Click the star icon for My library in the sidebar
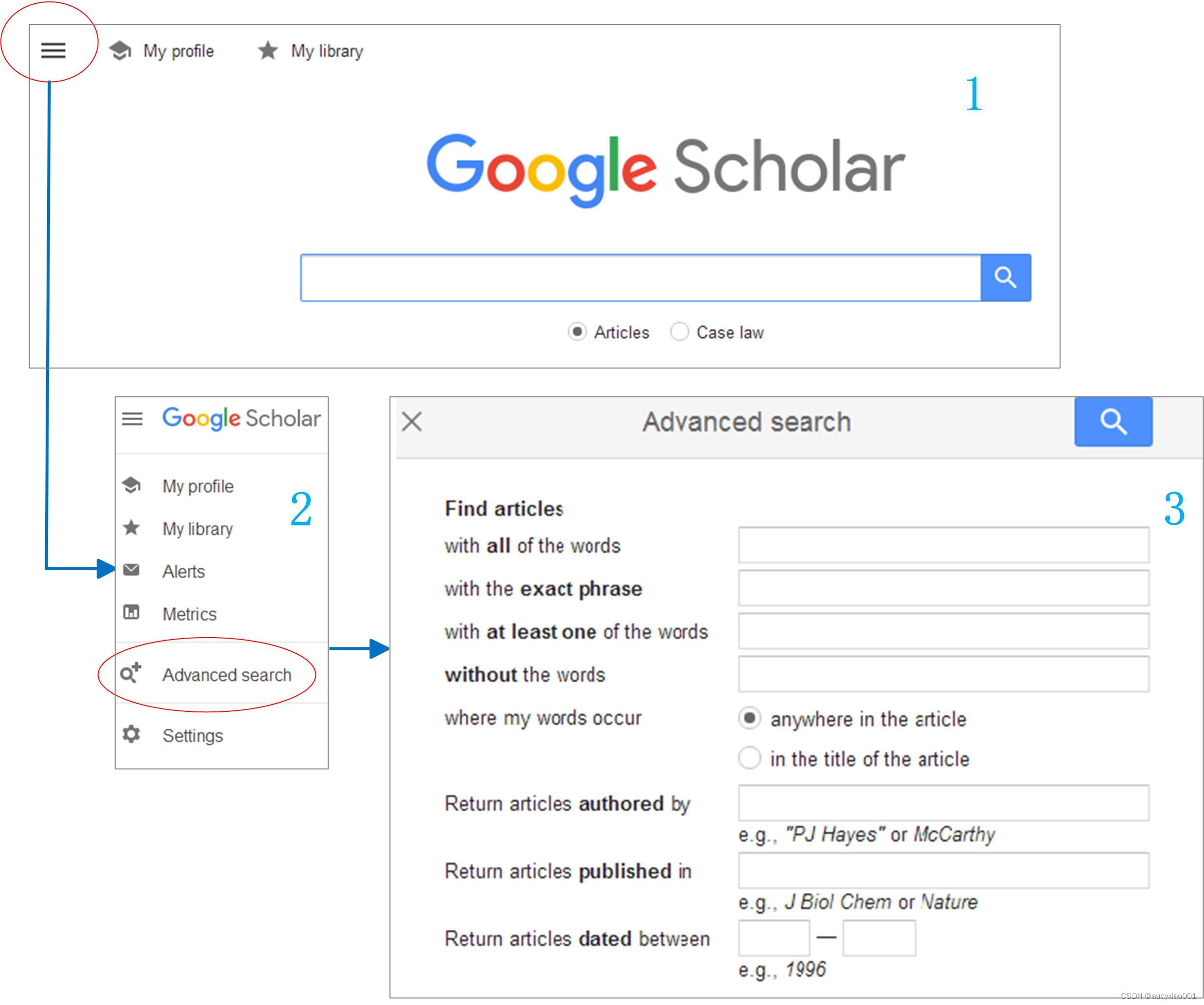 (132, 527)
